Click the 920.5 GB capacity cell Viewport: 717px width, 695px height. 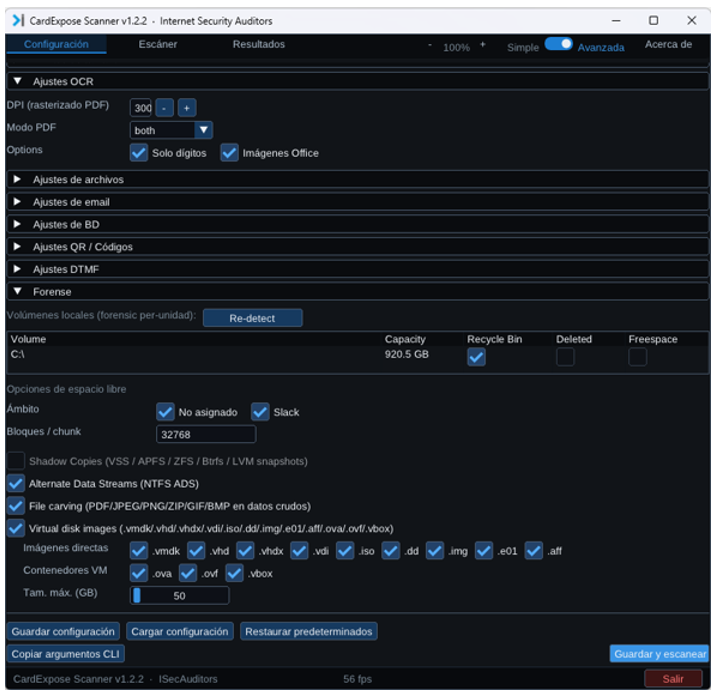click(407, 354)
